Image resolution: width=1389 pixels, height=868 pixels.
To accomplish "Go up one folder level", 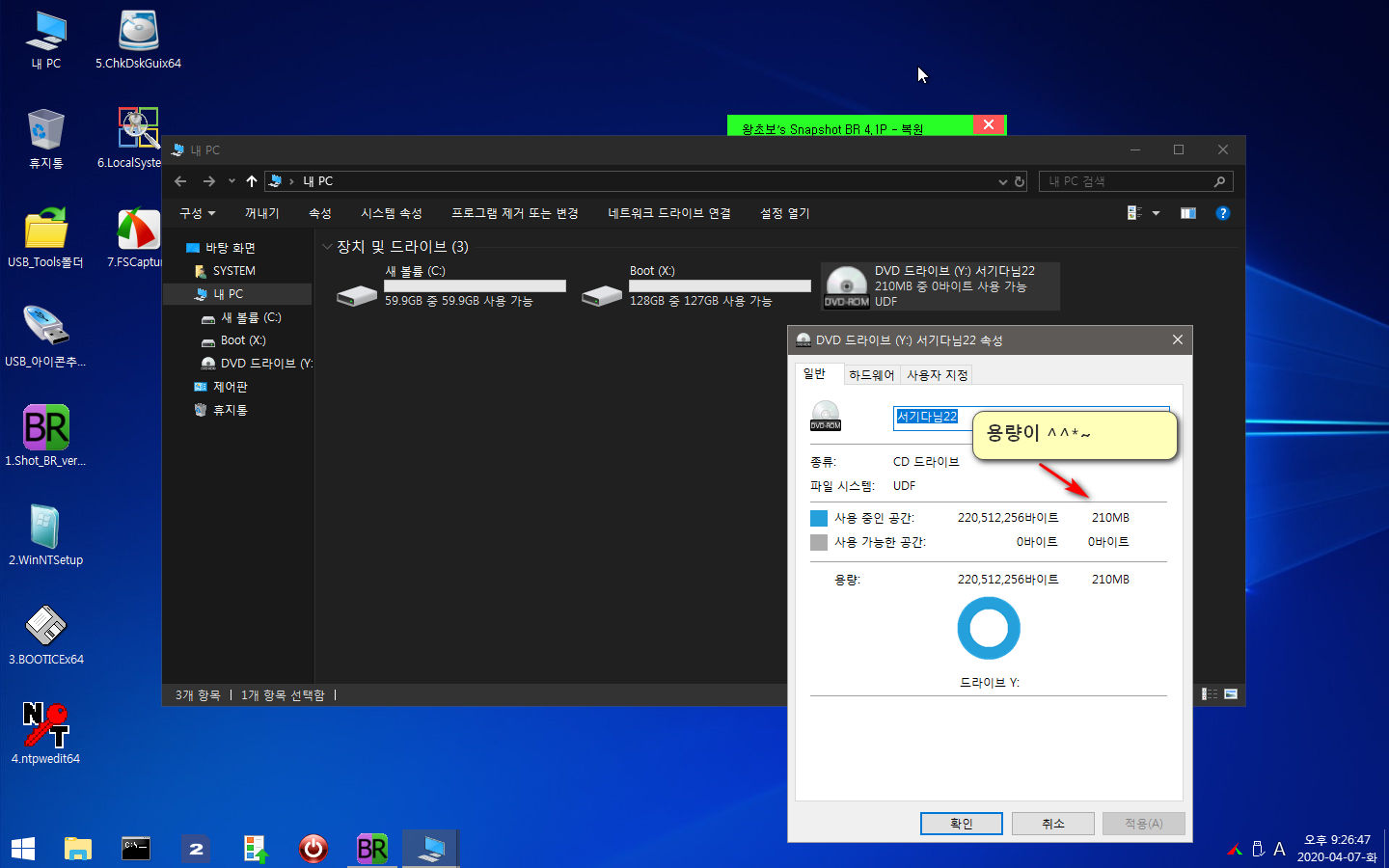I will (x=252, y=181).
